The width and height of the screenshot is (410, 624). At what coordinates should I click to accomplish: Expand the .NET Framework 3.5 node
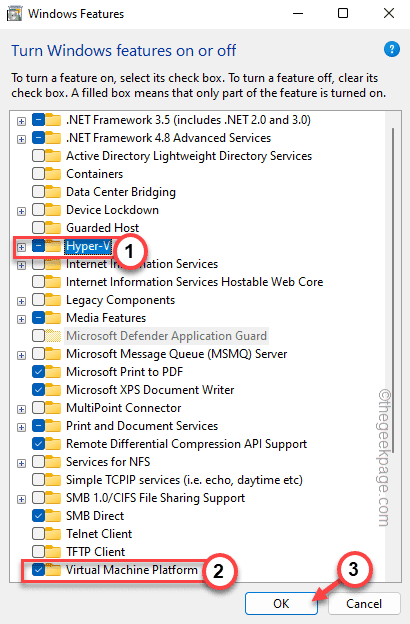click(21, 121)
